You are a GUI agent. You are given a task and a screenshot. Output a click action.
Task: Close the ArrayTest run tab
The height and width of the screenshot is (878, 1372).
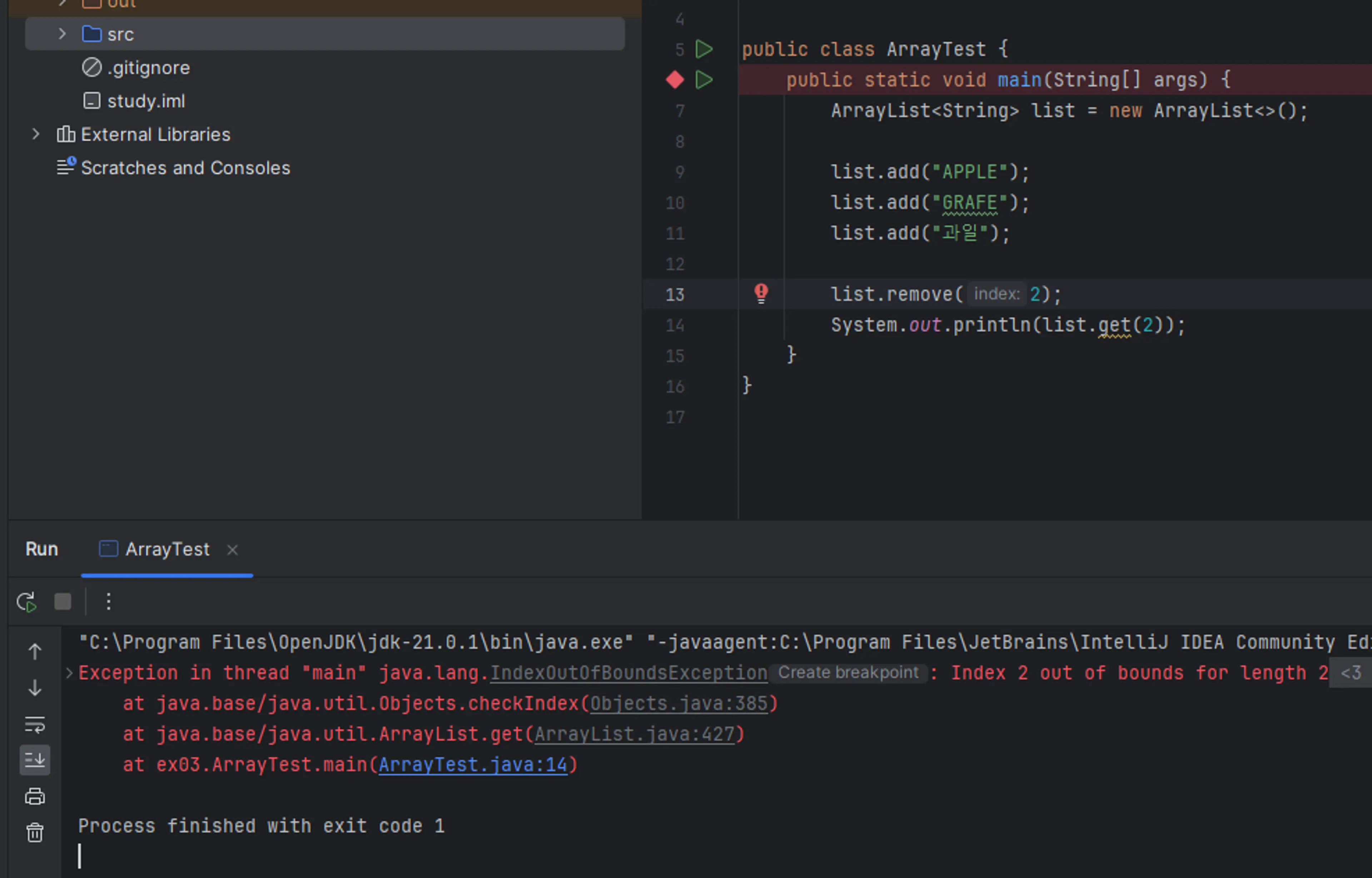(x=232, y=550)
